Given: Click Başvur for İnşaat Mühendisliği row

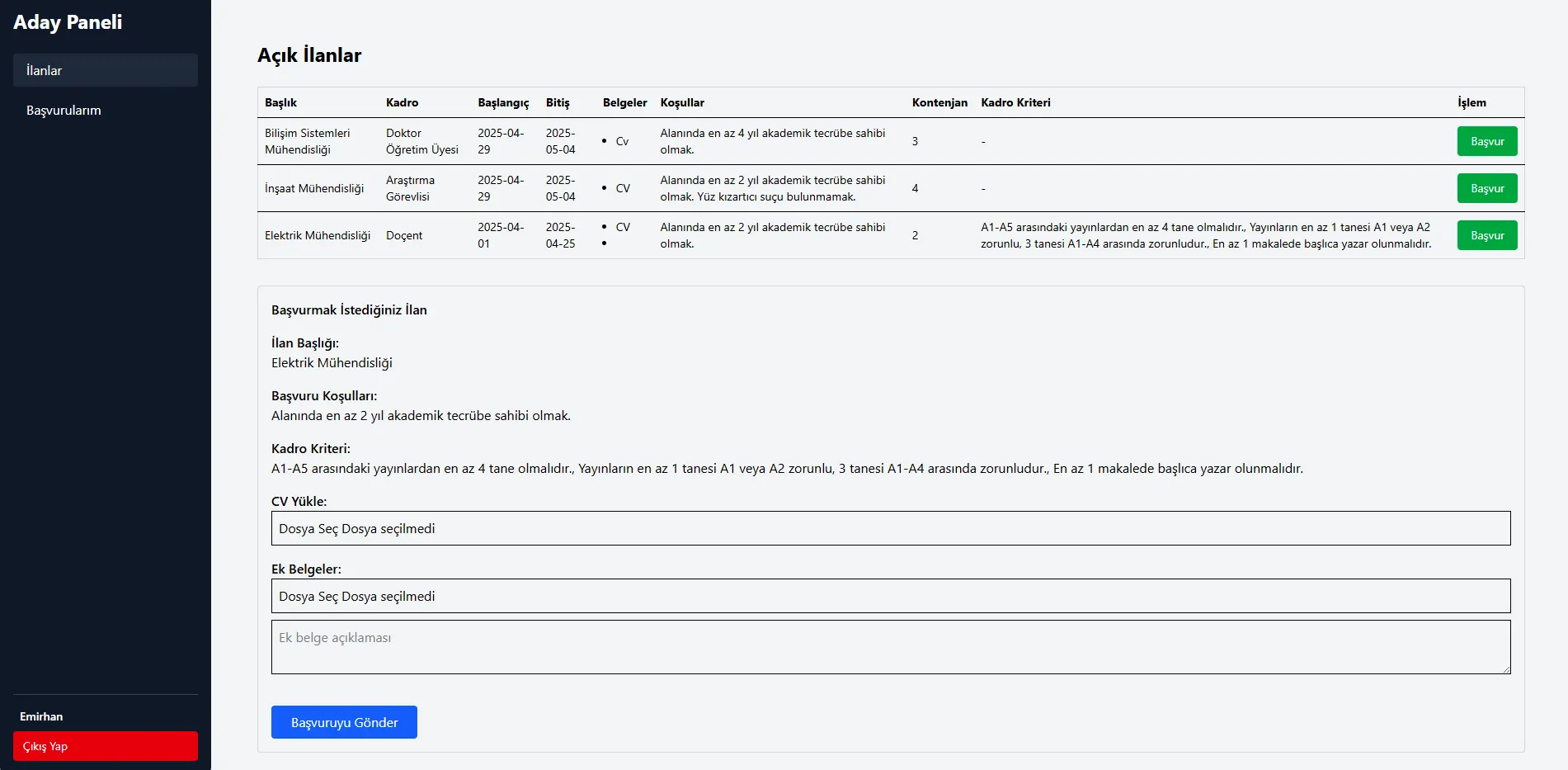Looking at the screenshot, I should tap(1487, 188).
